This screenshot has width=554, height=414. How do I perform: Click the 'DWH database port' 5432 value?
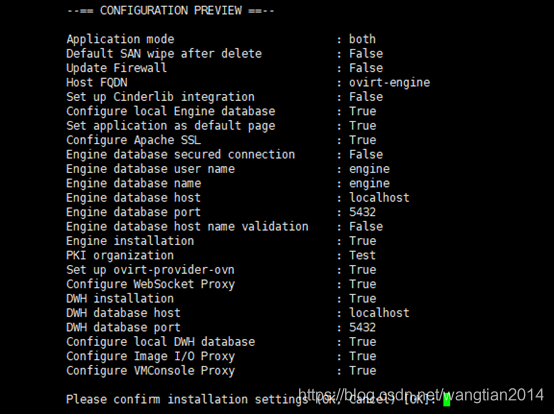click(x=362, y=327)
